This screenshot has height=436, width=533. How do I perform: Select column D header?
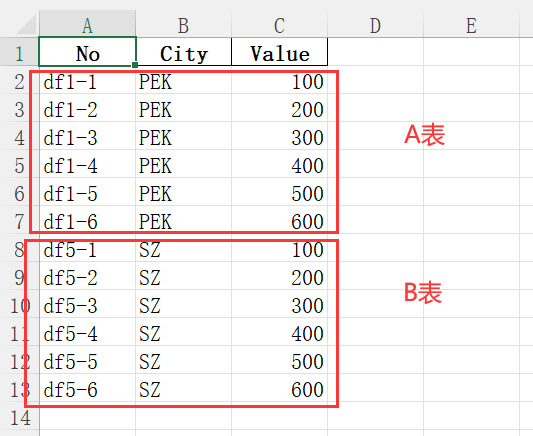tap(376, 24)
